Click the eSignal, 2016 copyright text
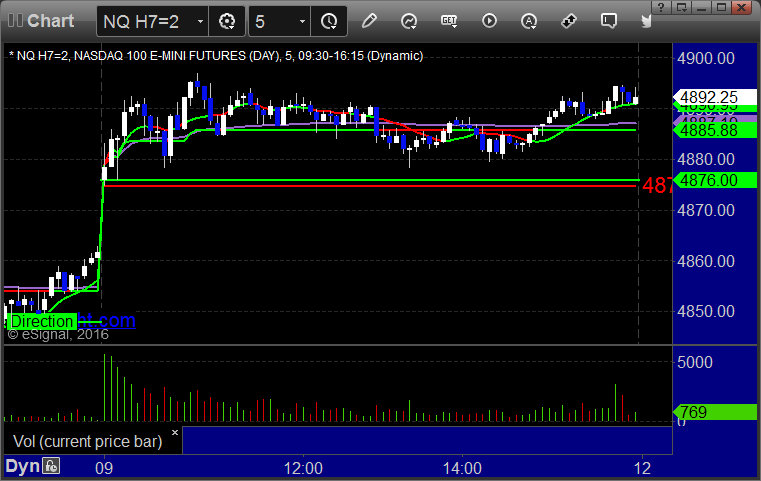The width and height of the screenshot is (761, 481). pos(58,334)
